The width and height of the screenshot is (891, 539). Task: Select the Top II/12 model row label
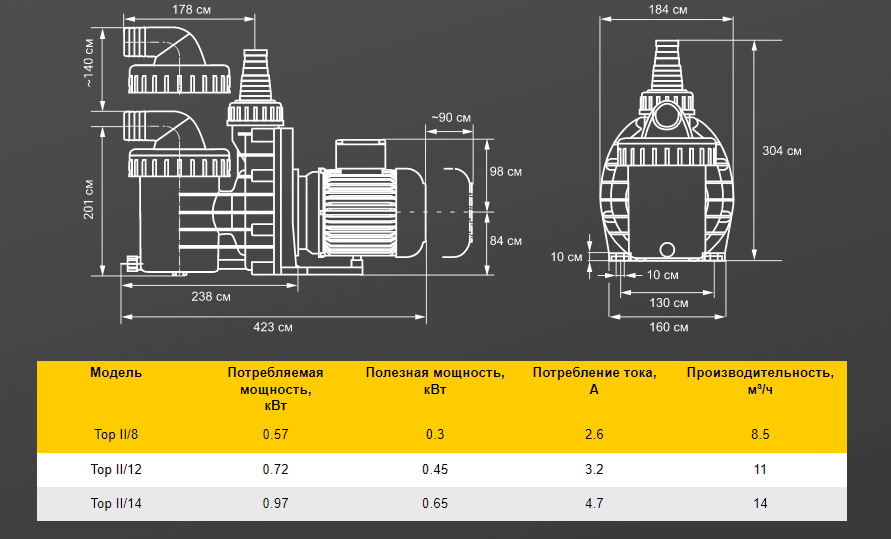click(116, 469)
